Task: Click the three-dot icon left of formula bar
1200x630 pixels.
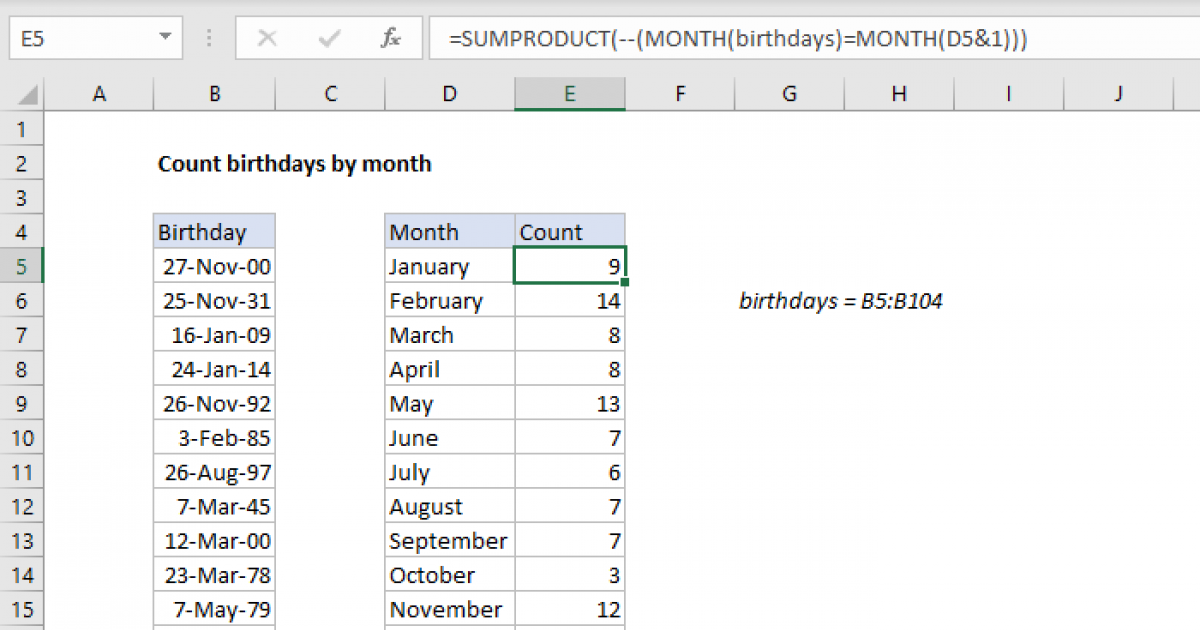Action: coord(208,38)
